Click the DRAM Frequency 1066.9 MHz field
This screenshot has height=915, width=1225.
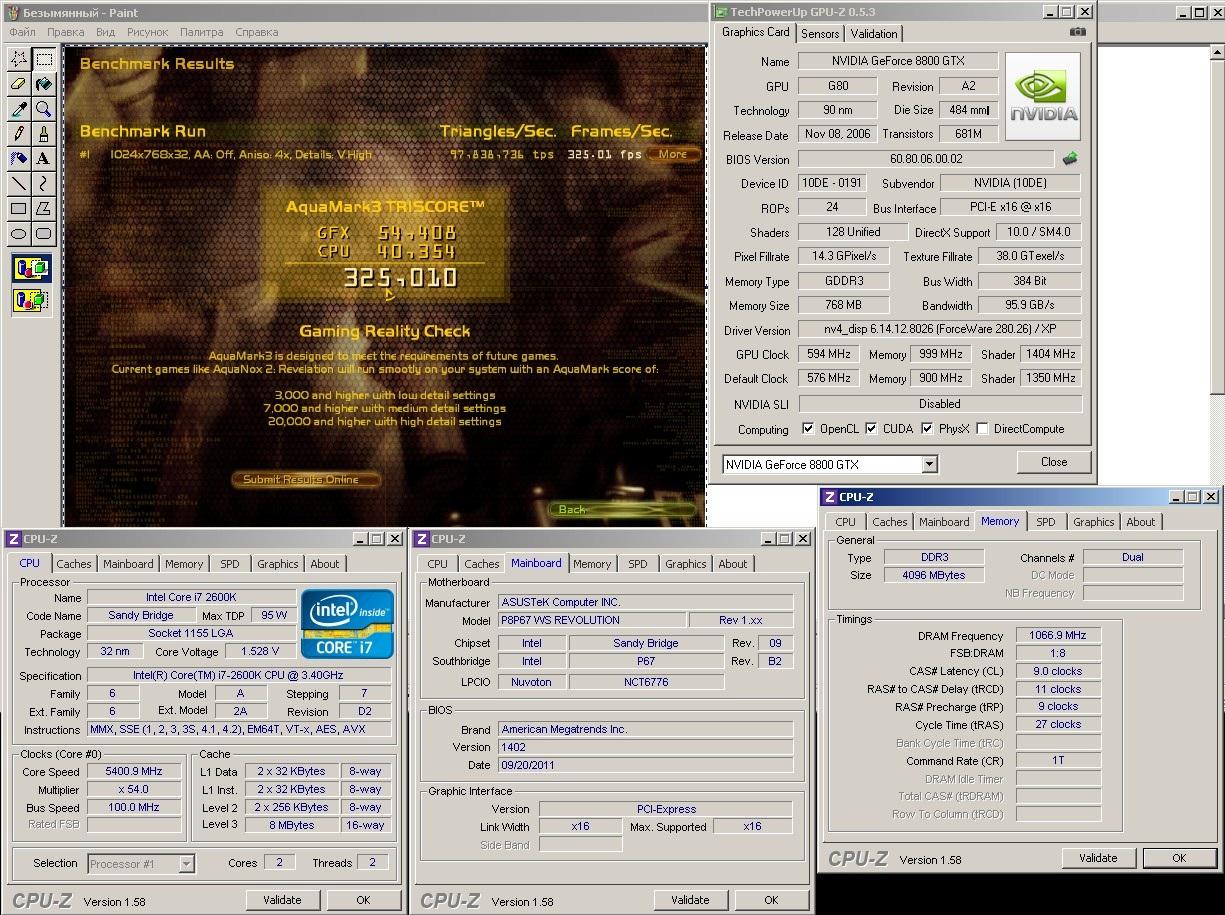click(x=1058, y=635)
